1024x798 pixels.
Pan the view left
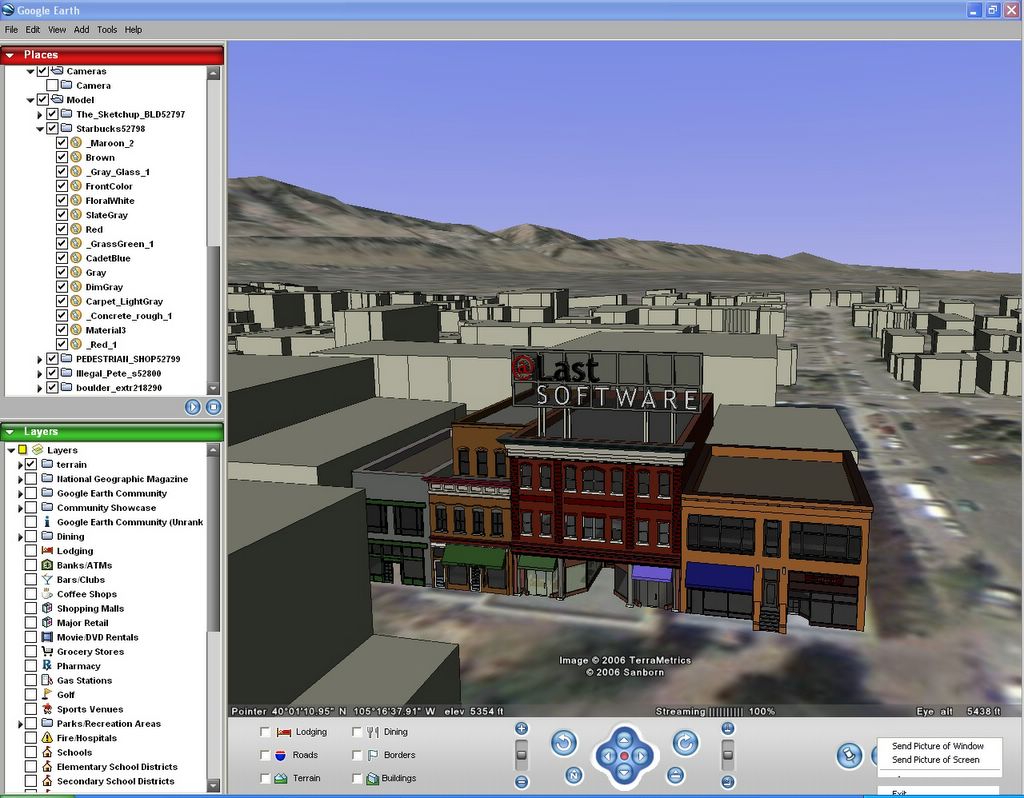[x=607, y=756]
